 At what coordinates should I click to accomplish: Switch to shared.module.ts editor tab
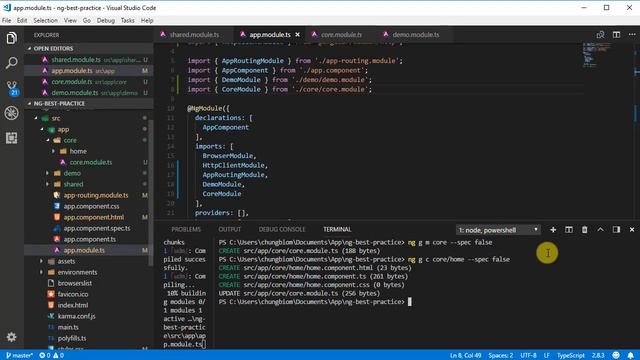[194, 35]
